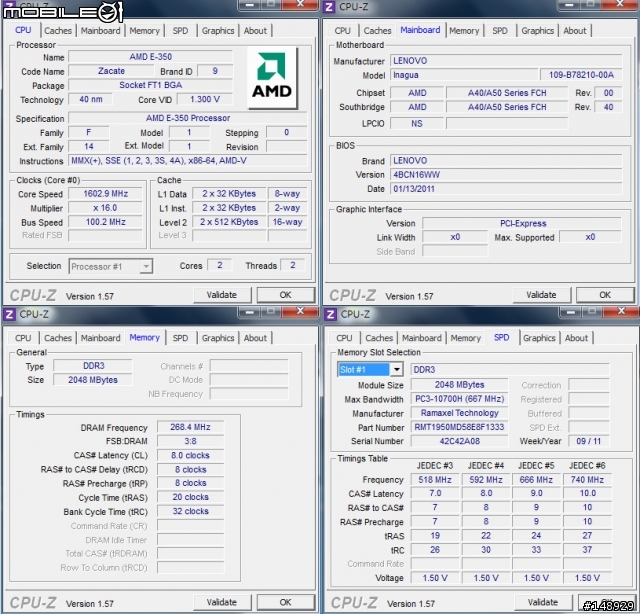Screen dimensions: 640x614
Task: Click the Specification field AMD E-350 Processor
Action: click(x=188, y=118)
